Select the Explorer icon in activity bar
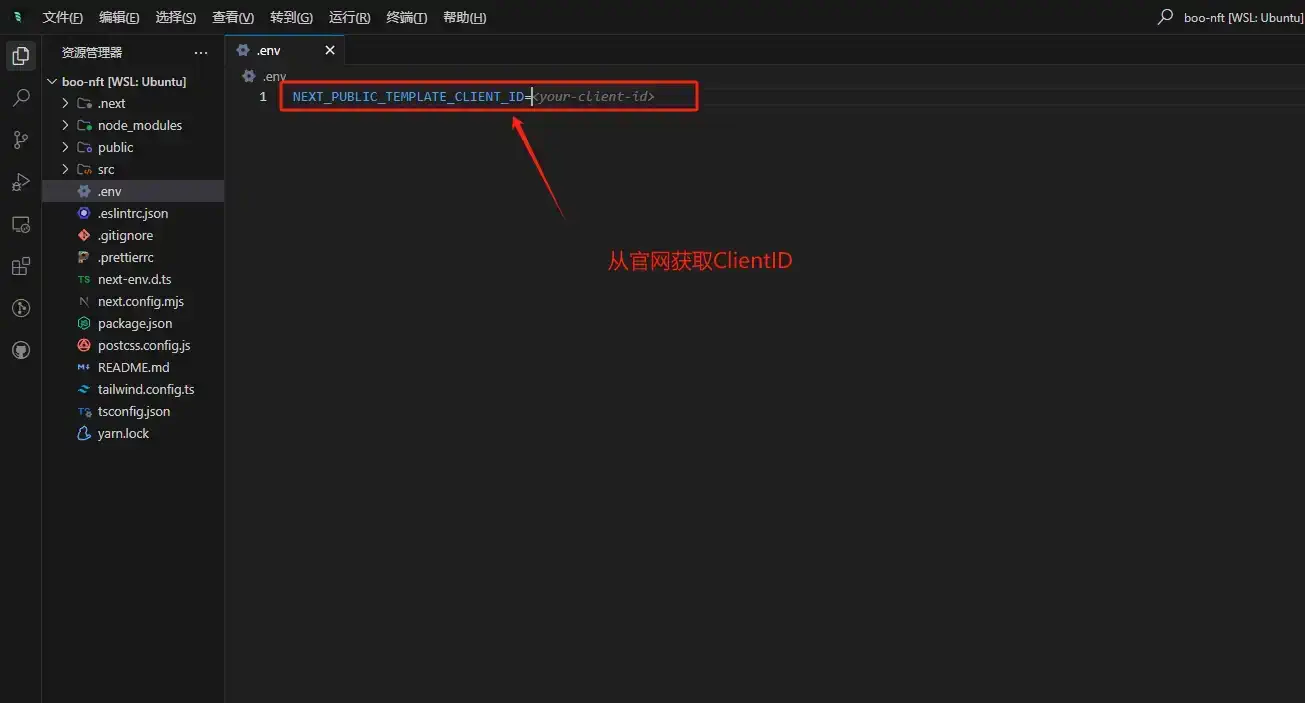The image size is (1305, 703). point(20,55)
